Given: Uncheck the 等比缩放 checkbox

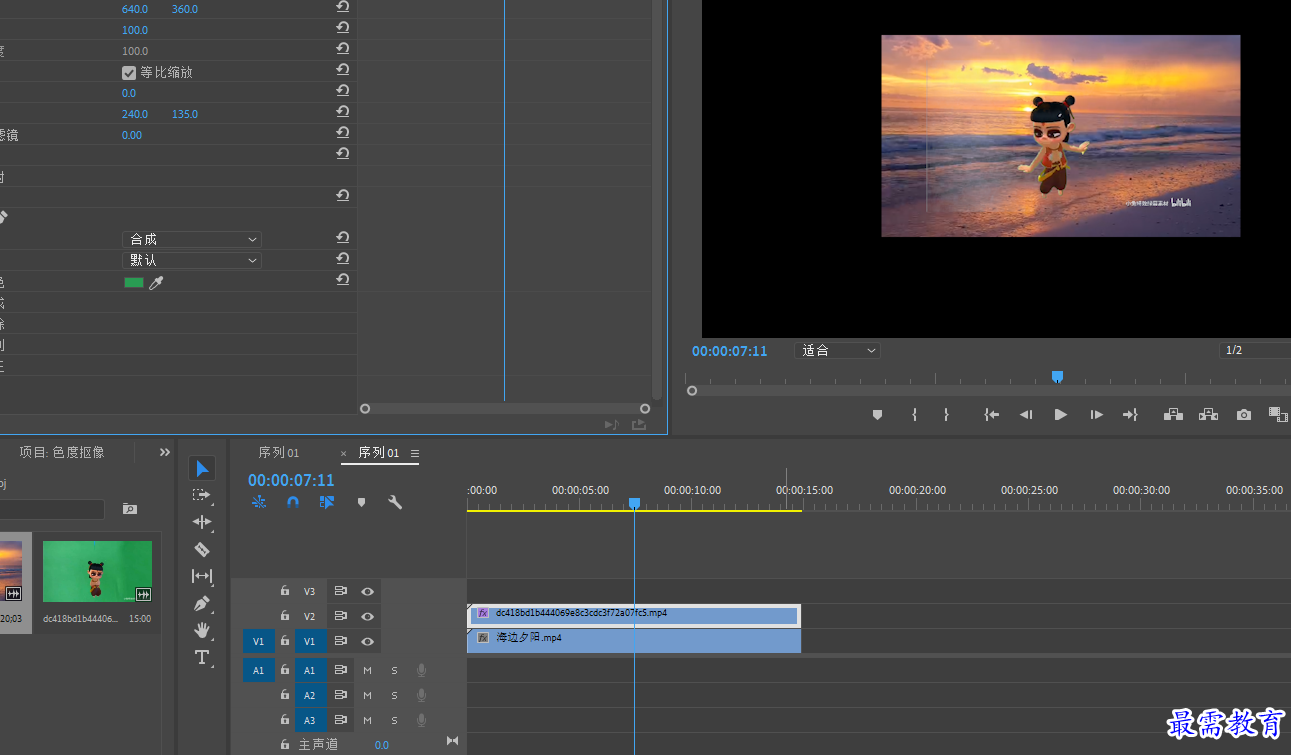Looking at the screenshot, I should [x=129, y=72].
